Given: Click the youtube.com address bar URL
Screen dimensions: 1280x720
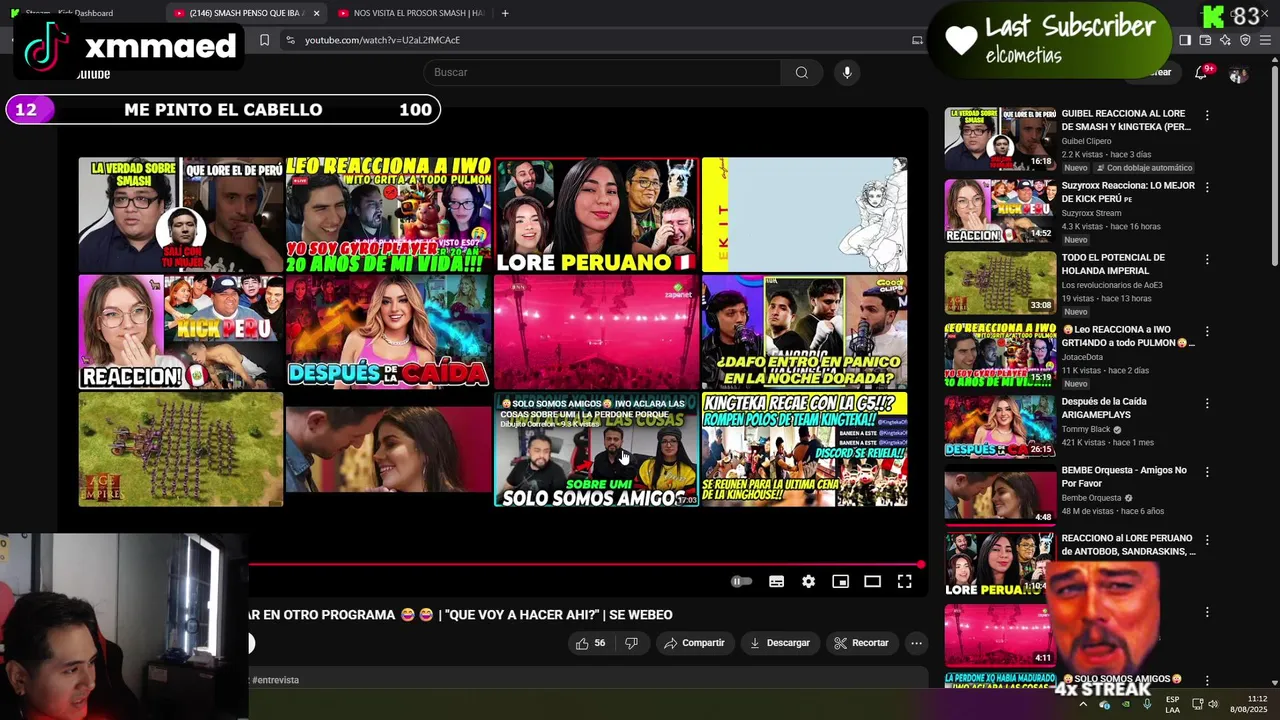Looking at the screenshot, I should tap(382, 40).
